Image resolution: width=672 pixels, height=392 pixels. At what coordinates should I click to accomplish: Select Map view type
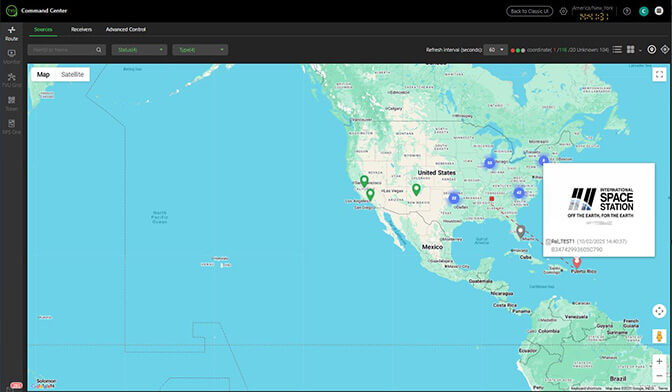click(x=43, y=75)
